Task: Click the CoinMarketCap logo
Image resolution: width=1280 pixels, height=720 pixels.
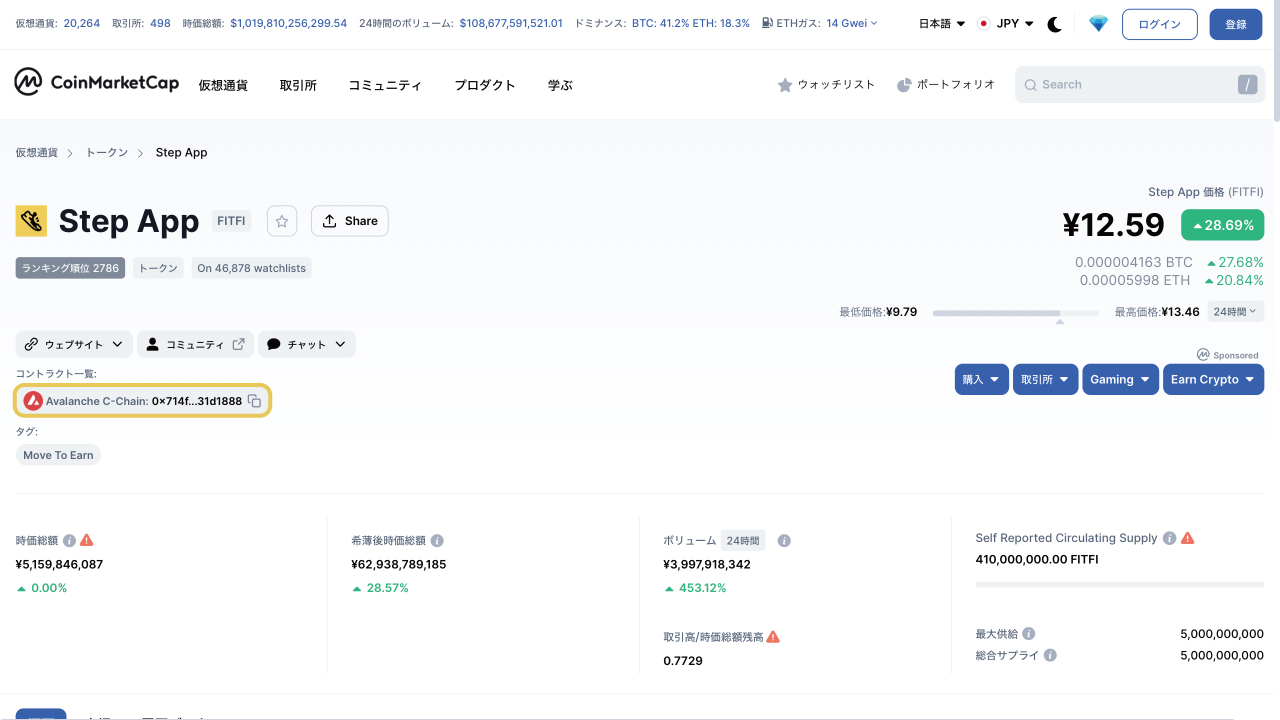Action: (96, 83)
